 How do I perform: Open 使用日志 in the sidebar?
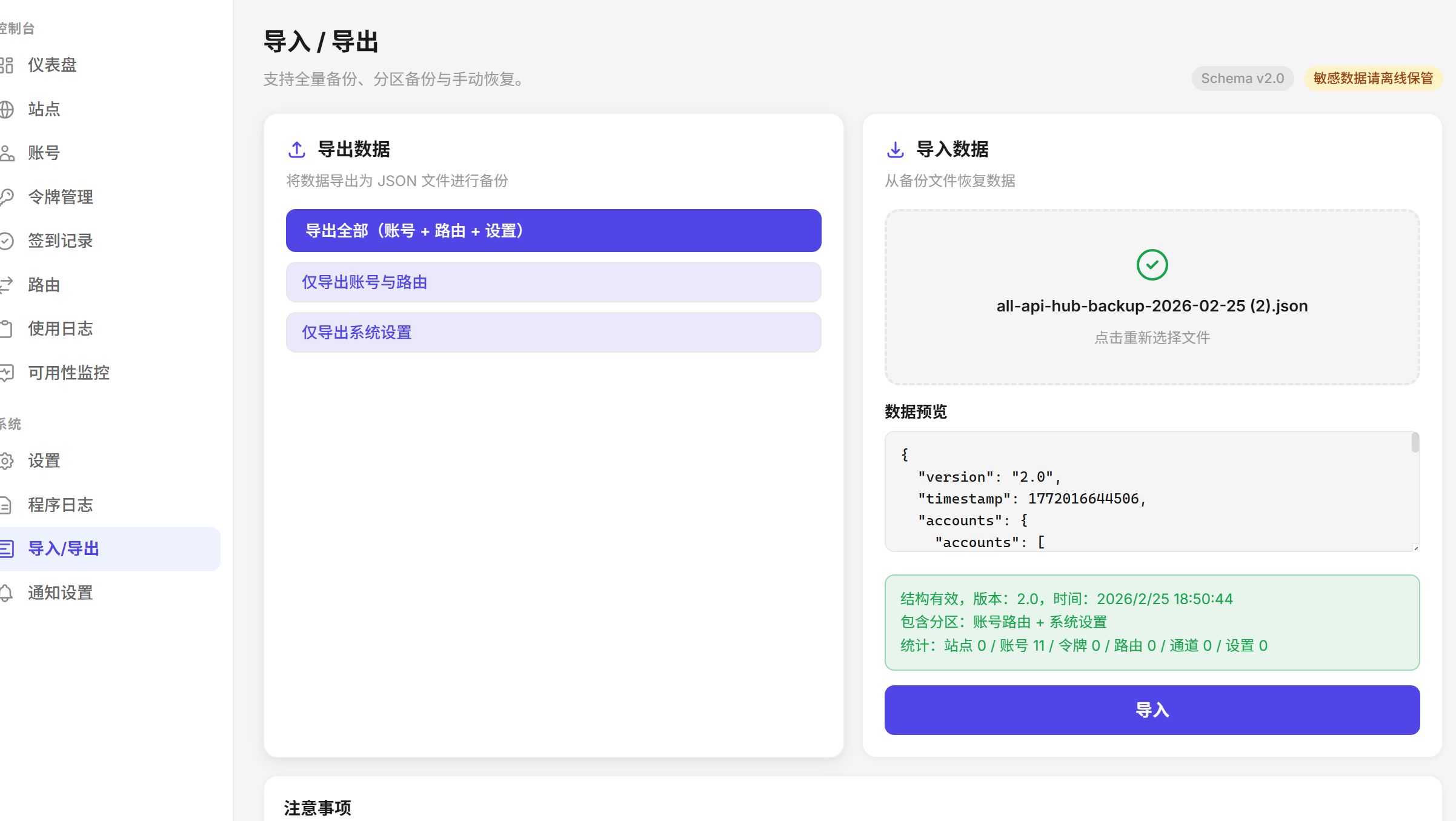click(x=109, y=328)
